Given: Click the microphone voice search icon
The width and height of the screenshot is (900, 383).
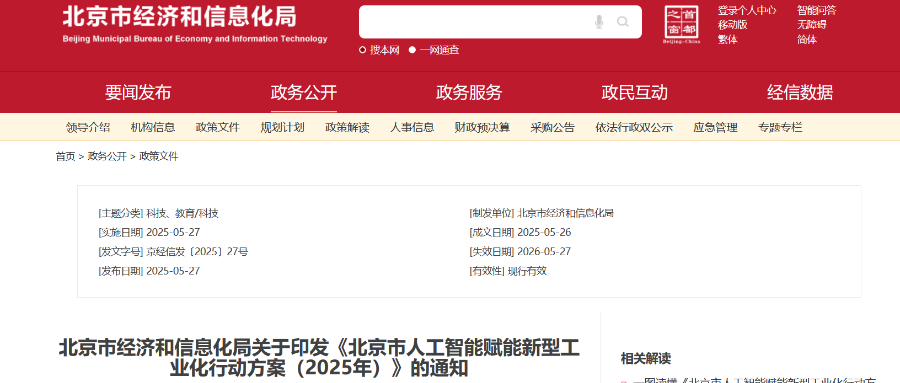Looking at the screenshot, I should 599,22.
